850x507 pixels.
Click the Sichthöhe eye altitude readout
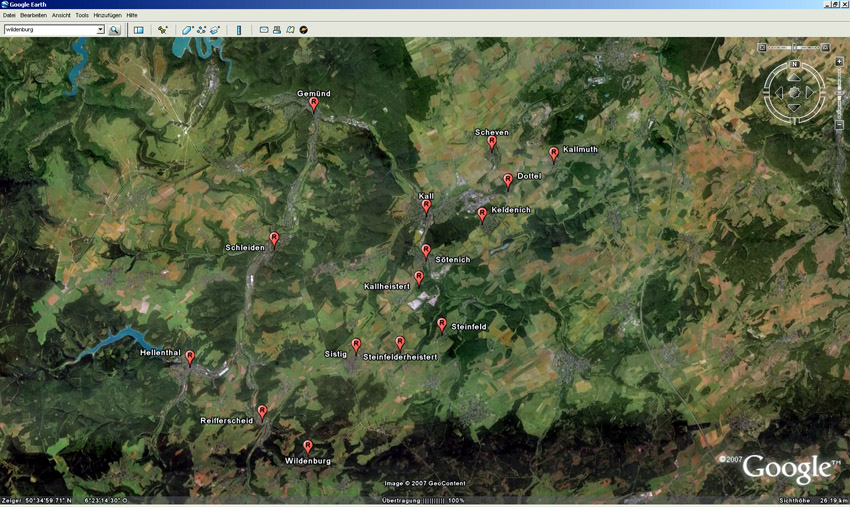pyautogui.click(x=813, y=500)
